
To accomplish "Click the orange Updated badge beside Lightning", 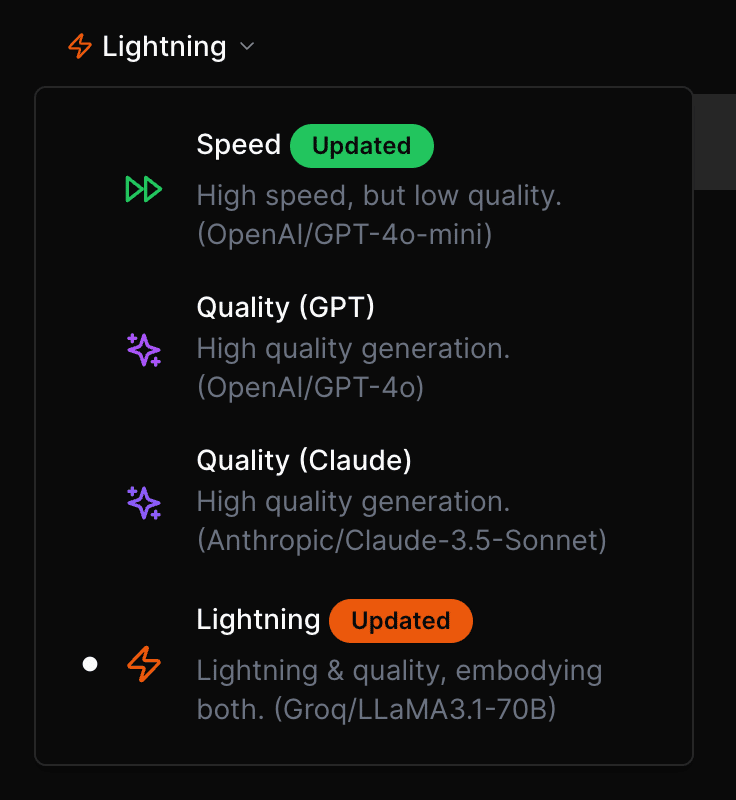I will (x=400, y=621).
